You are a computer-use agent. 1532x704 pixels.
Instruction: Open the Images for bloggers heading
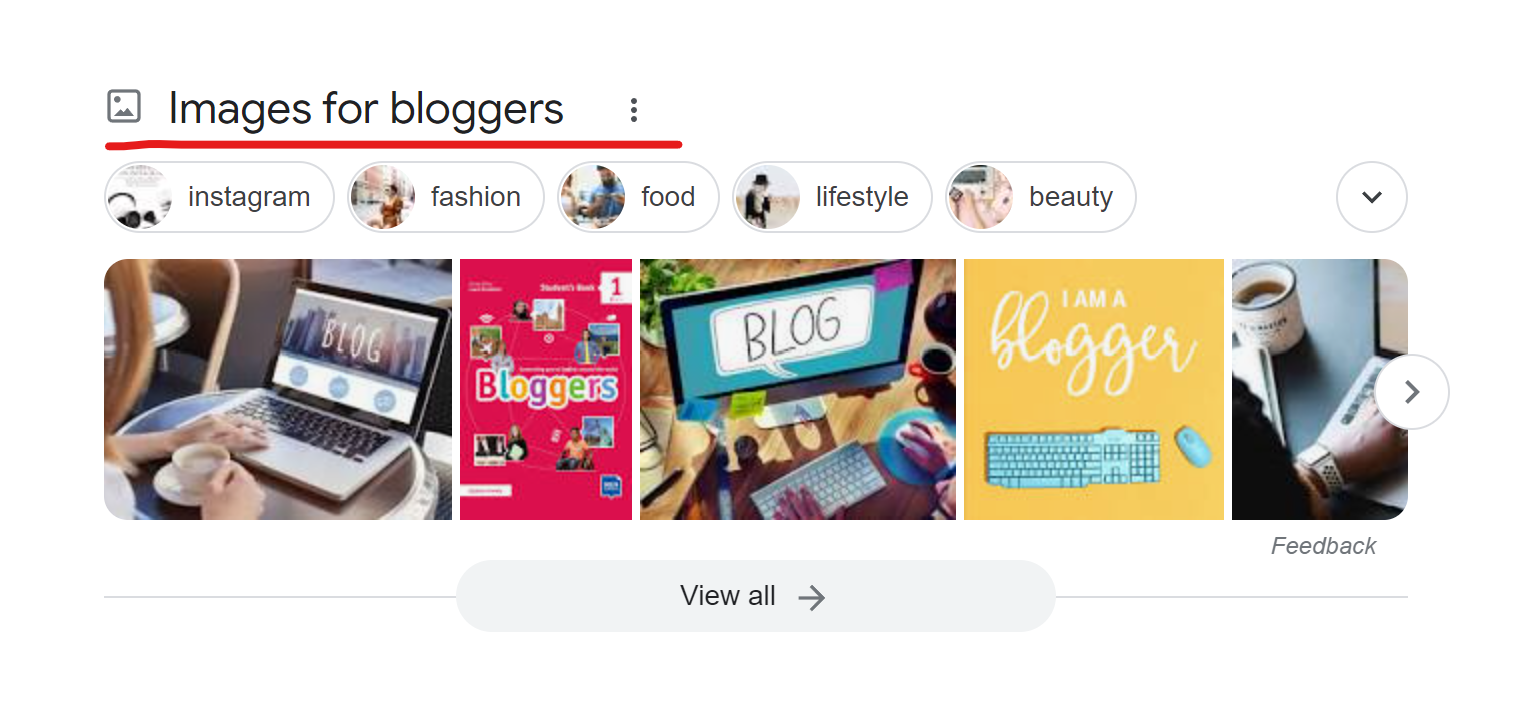click(366, 108)
